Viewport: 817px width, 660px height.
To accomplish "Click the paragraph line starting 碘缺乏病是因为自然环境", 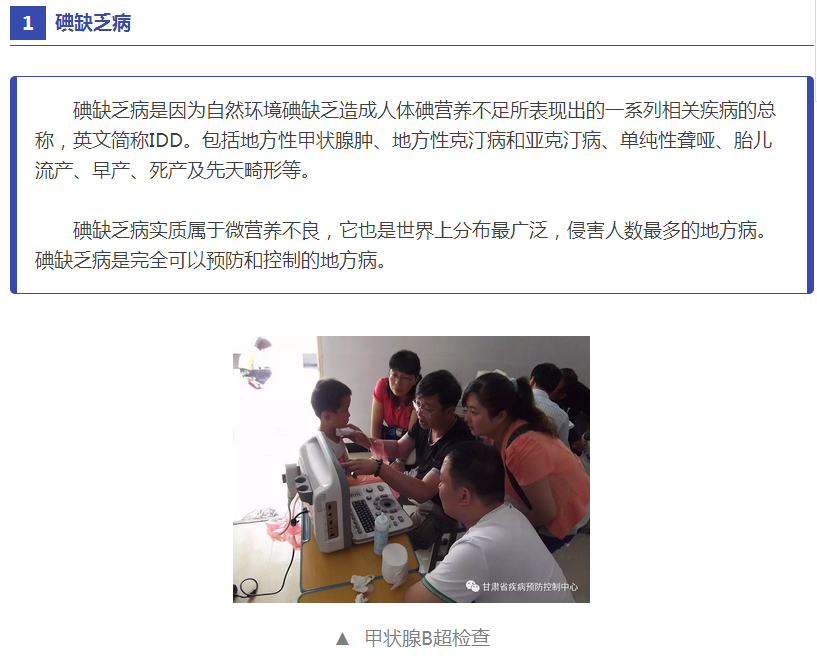I will click(x=424, y=110).
